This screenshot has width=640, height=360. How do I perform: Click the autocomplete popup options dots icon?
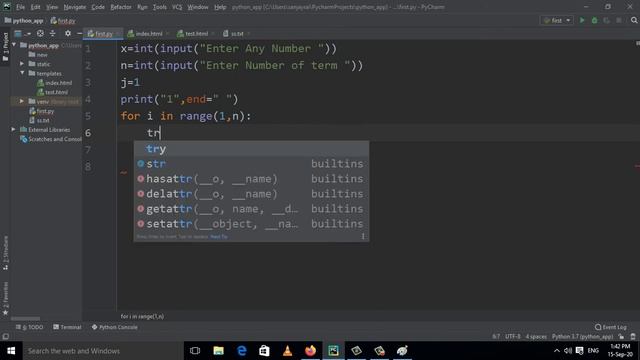(x=362, y=236)
